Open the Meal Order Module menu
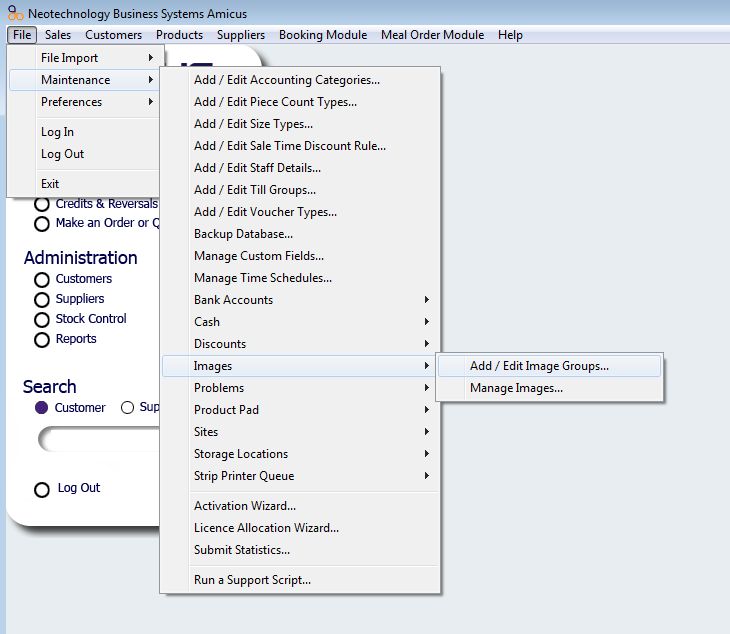 pos(432,35)
